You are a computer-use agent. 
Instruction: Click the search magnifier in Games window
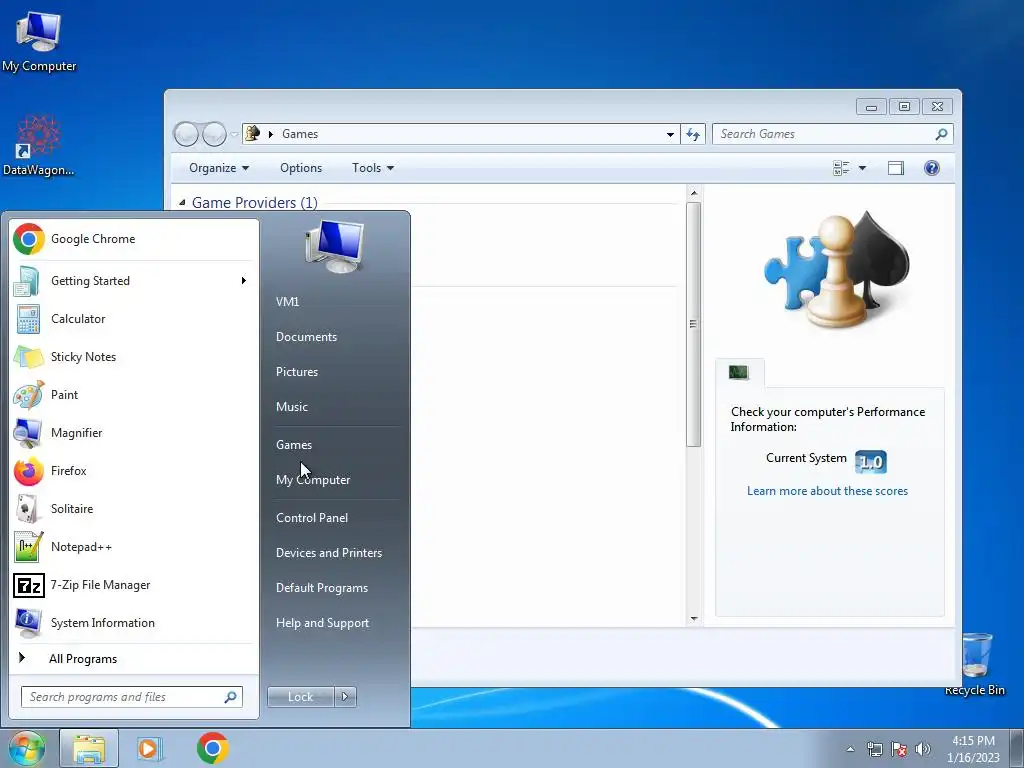click(x=941, y=134)
